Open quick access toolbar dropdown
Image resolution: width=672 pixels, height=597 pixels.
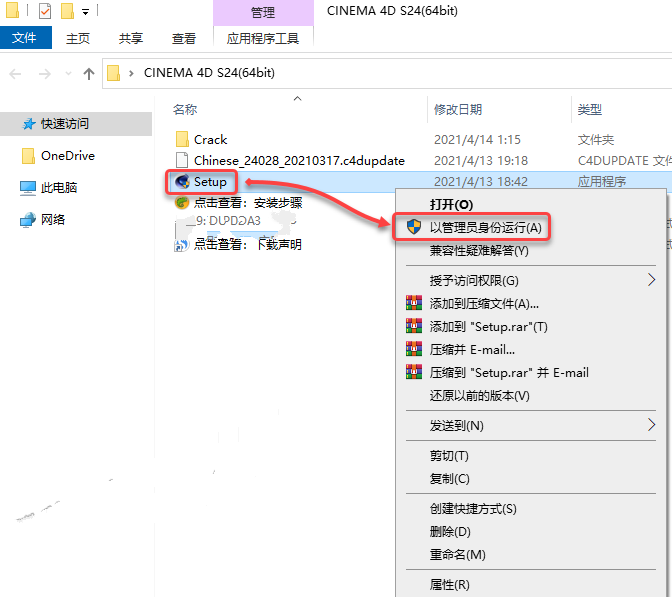click(86, 12)
